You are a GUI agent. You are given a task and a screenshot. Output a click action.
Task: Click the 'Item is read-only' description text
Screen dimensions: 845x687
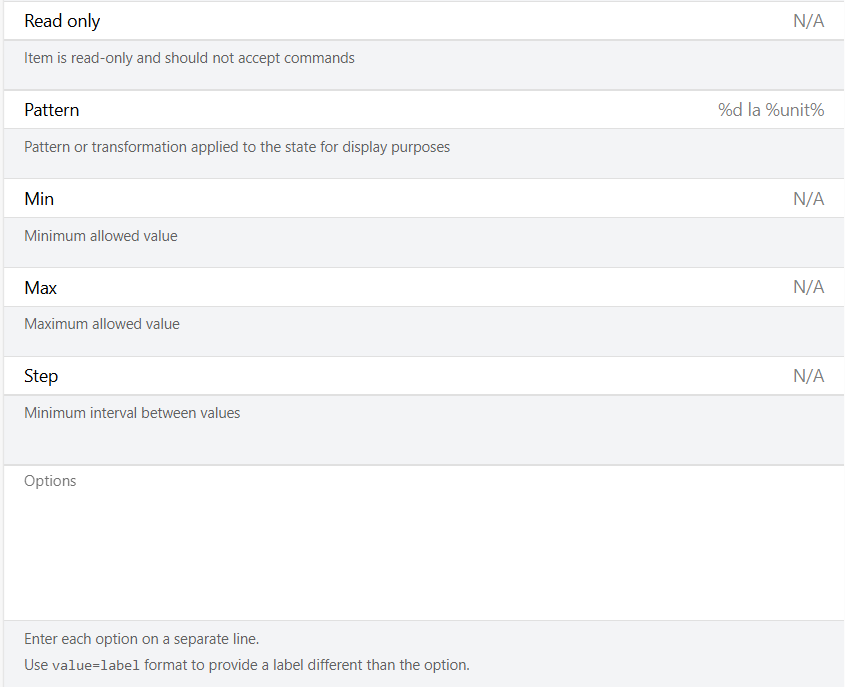coord(189,58)
